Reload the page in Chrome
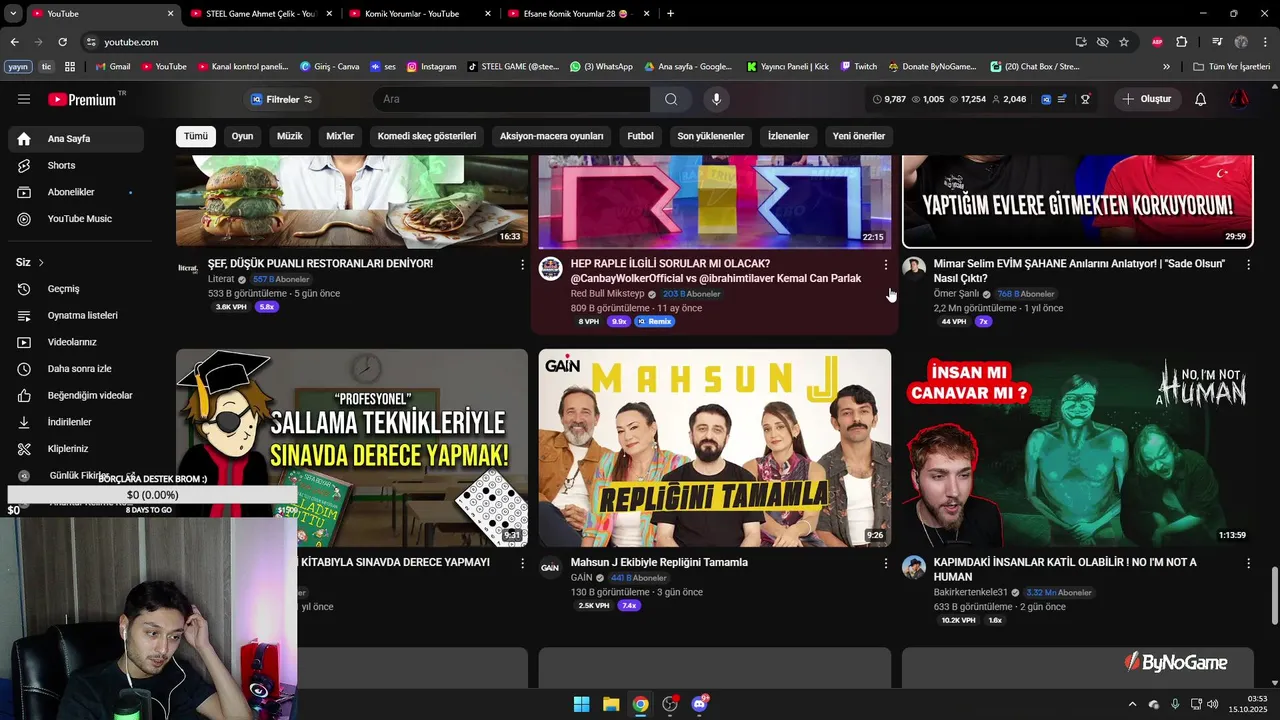 (x=62, y=42)
